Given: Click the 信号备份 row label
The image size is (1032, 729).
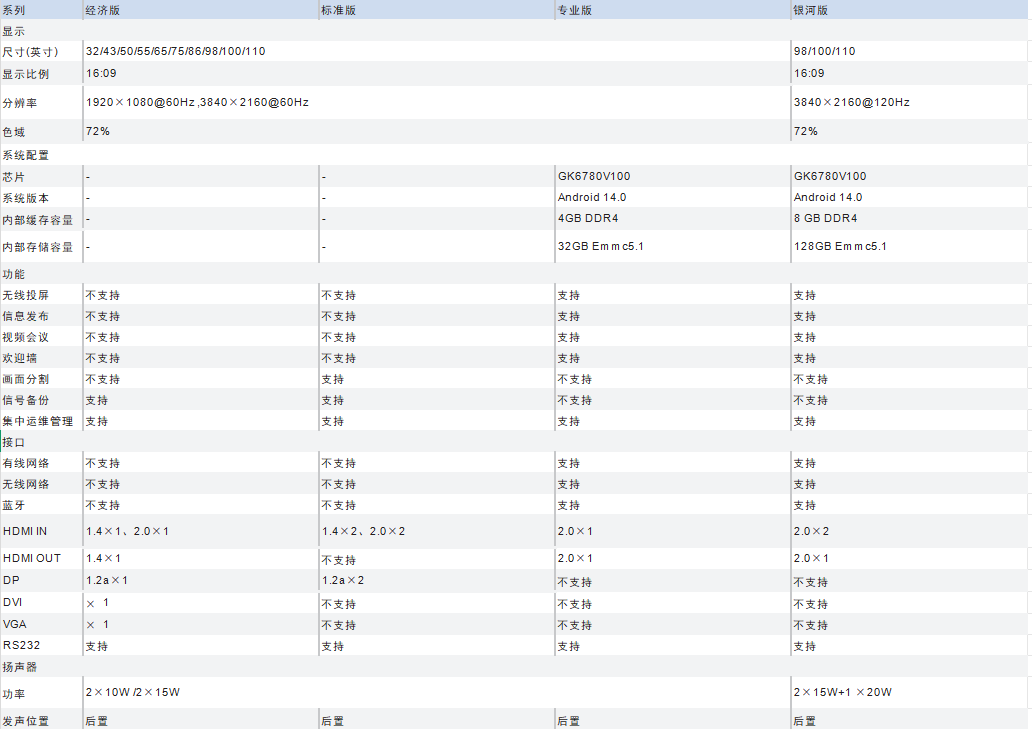Looking at the screenshot, I should click(26, 401).
